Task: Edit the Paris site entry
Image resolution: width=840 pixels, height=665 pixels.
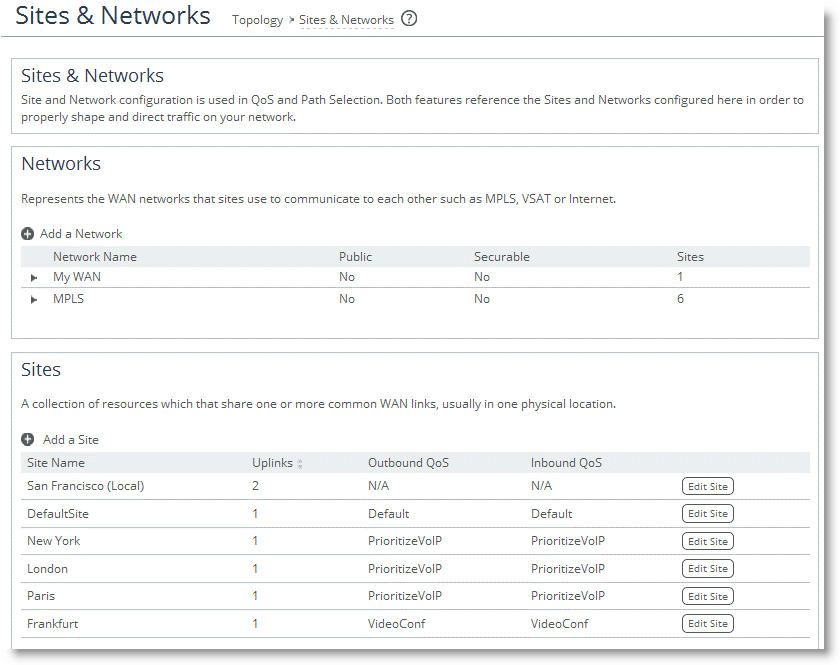Action: coord(707,596)
